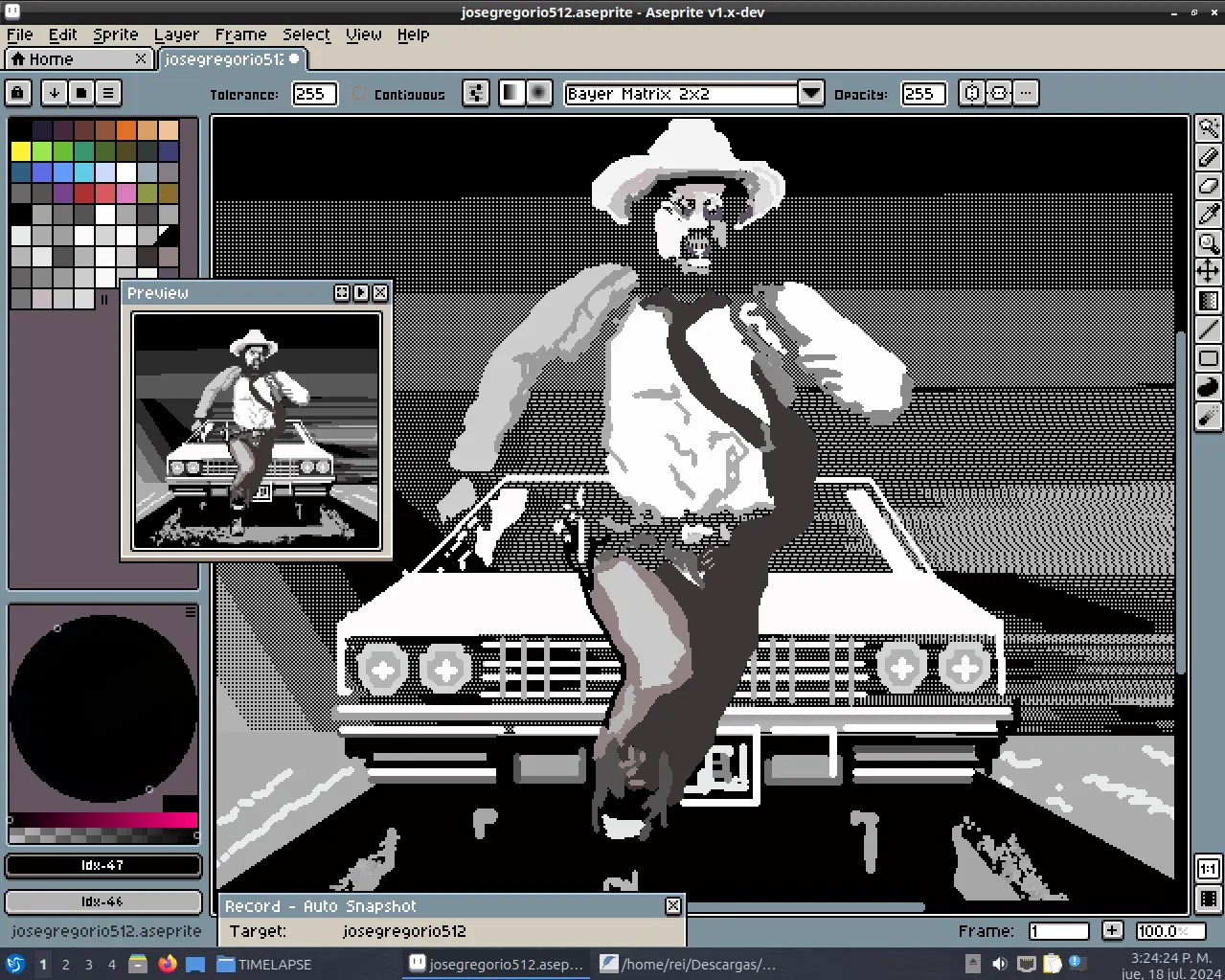This screenshot has width=1225, height=980.
Task: Pick the orange palette swatch
Action: tap(126, 130)
